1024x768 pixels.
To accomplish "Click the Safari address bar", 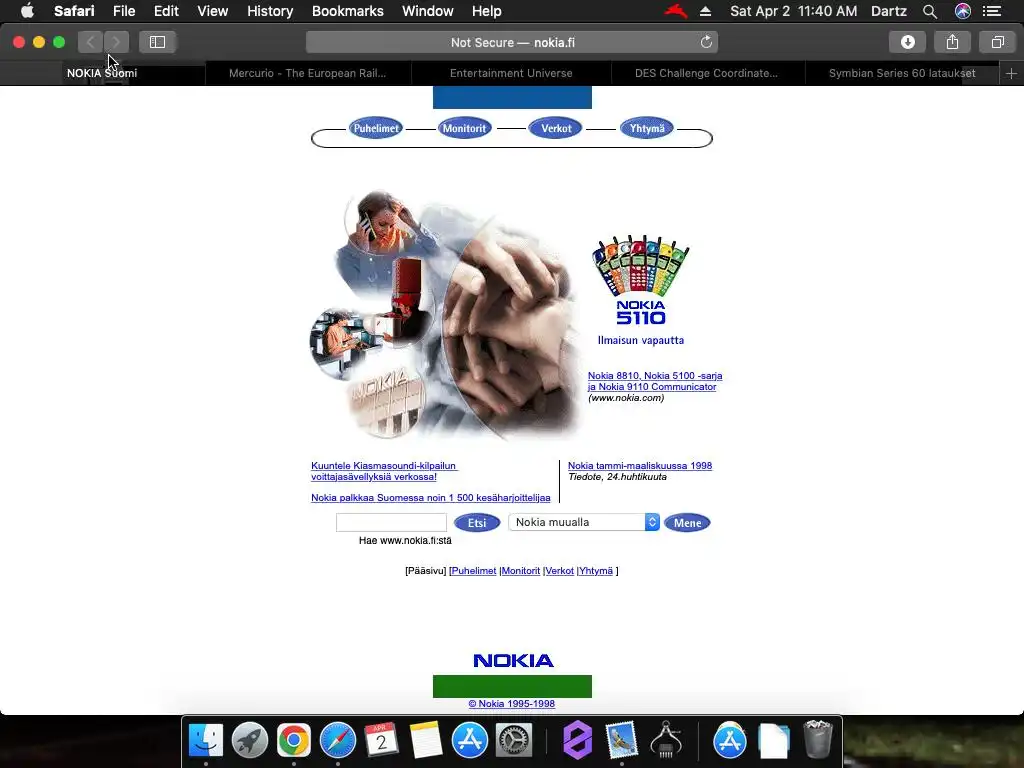I will pos(512,42).
